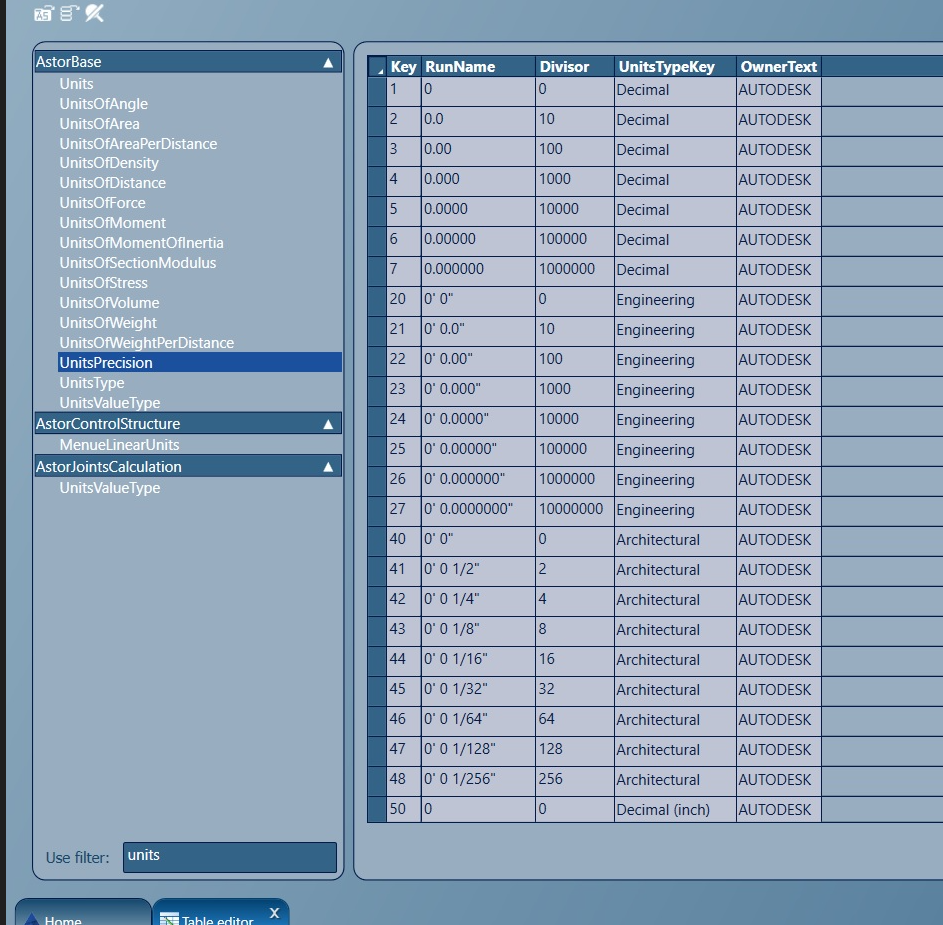This screenshot has height=925, width=943.
Task: Click the row marker next to Key 1
Action: point(376,89)
